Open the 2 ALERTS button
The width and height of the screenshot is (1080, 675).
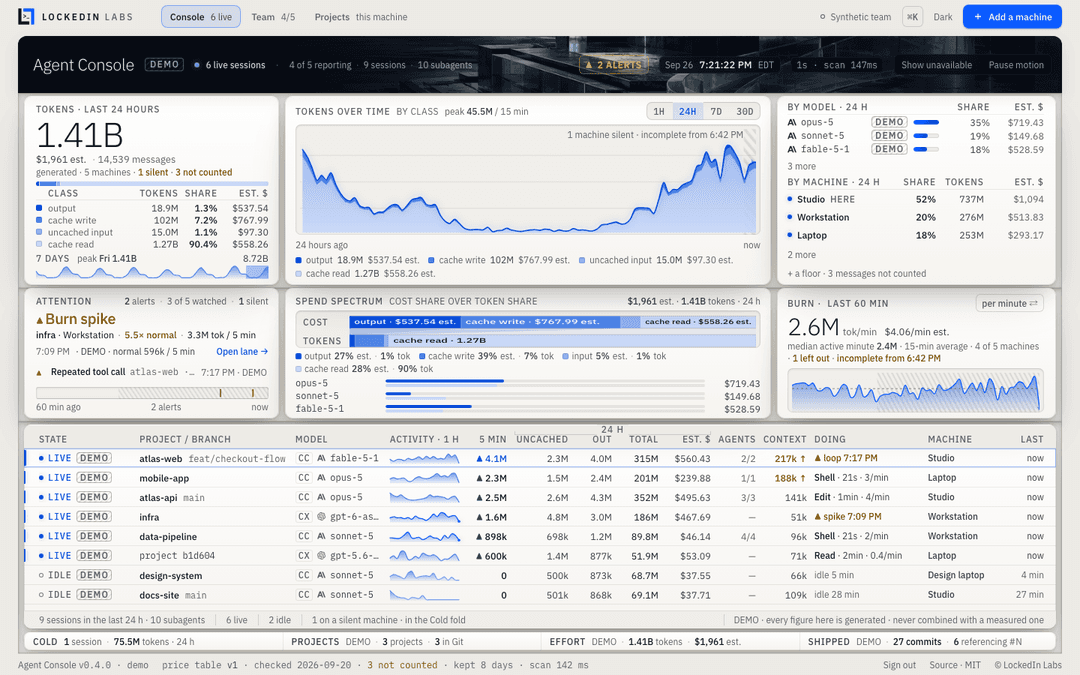614,65
